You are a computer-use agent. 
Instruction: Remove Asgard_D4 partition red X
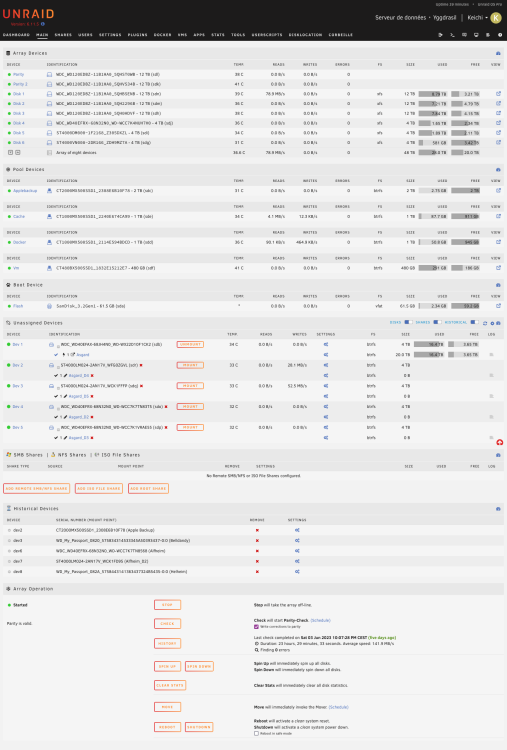(92, 375)
